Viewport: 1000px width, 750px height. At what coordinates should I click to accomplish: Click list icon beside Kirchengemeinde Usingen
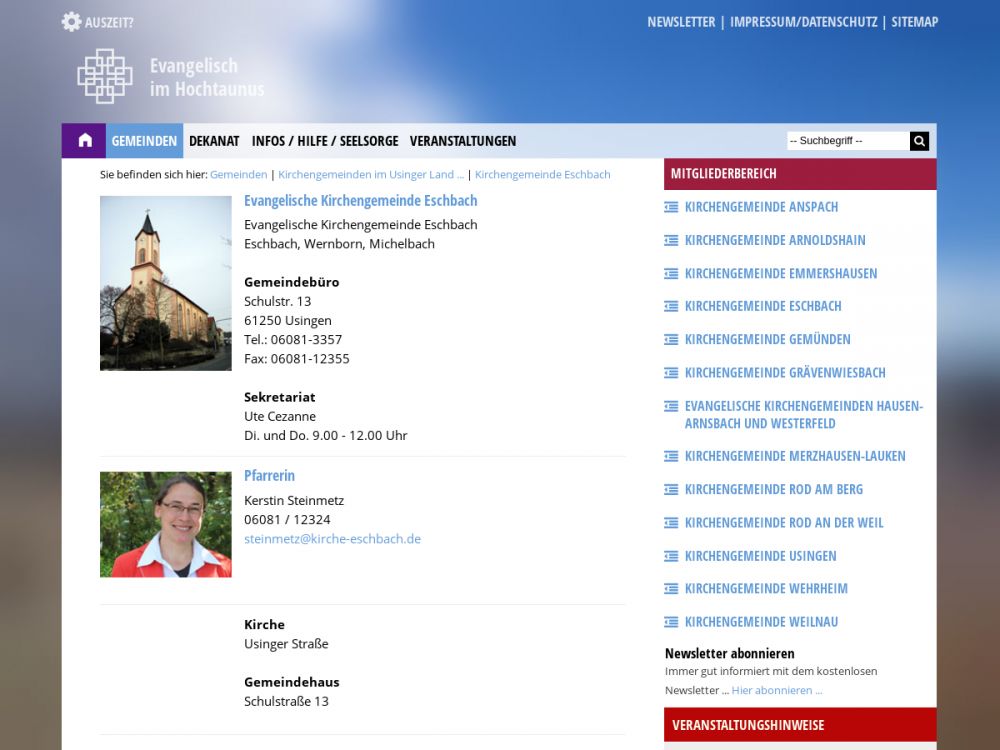pos(671,556)
